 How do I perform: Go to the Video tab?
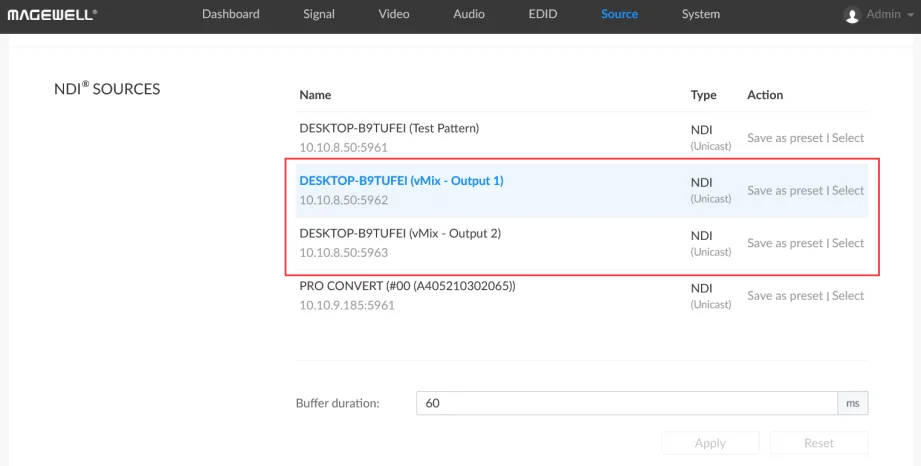pyautogui.click(x=394, y=14)
